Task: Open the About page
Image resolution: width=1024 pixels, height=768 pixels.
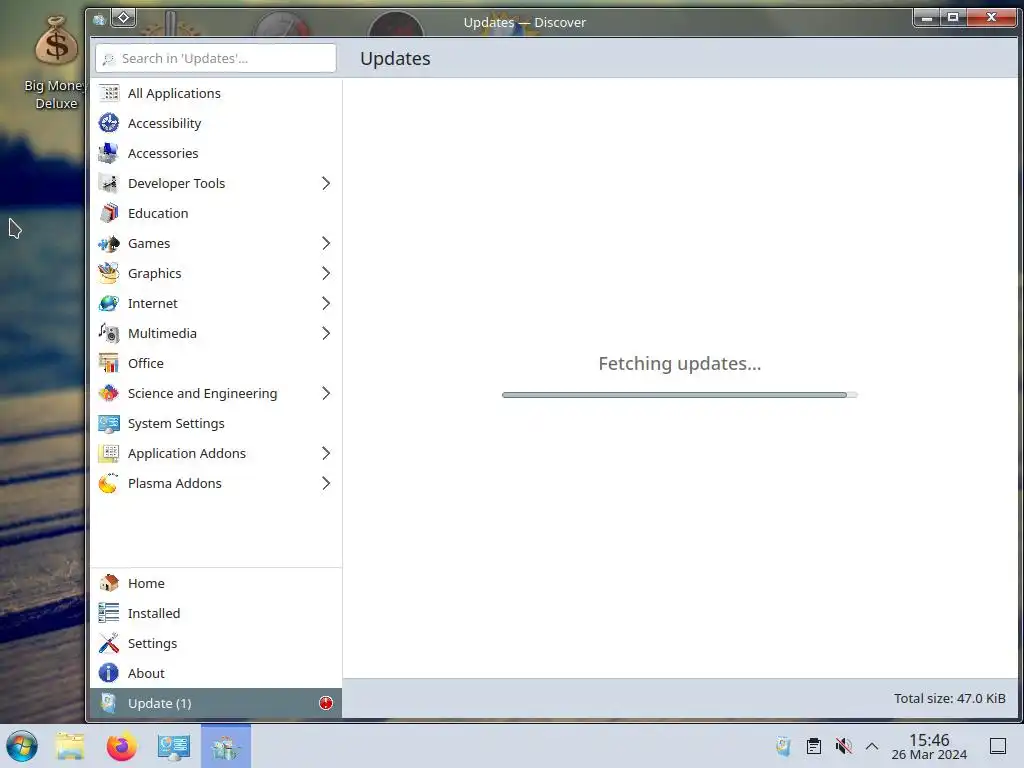Action: (x=216, y=673)
